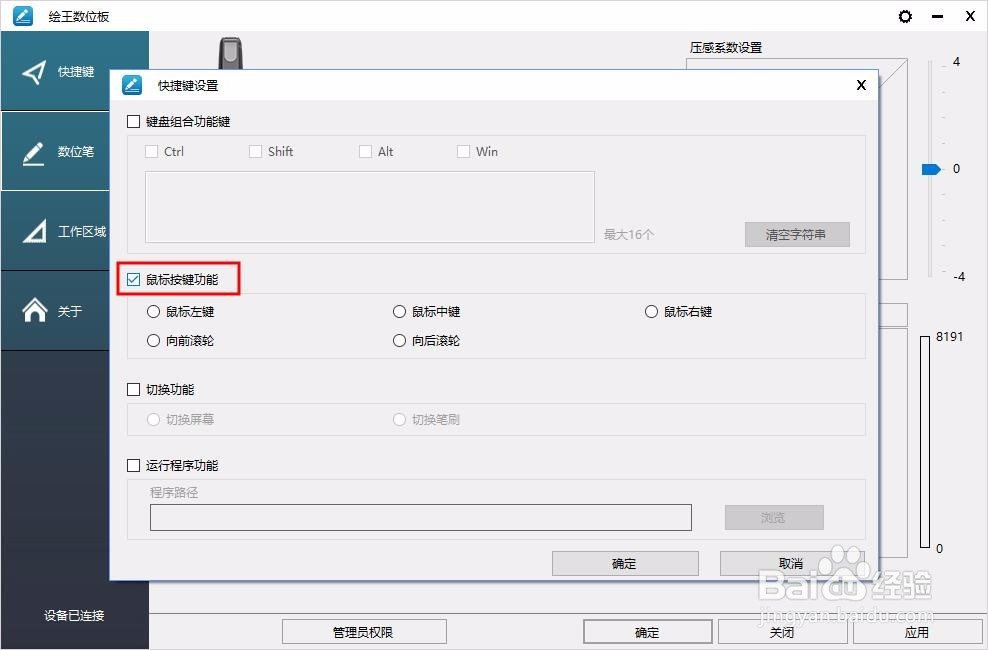Screen dimensions: 988x650
Task: Click the 管理员权限 administrator rights button
Action: (364, 631)
